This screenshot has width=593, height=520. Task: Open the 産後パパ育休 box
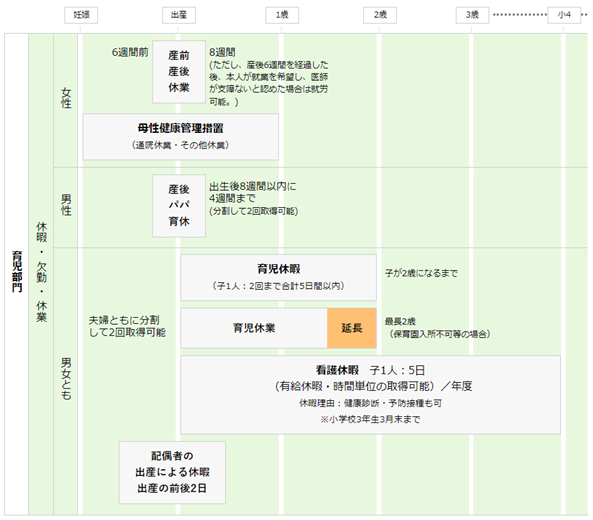point(179,206)
